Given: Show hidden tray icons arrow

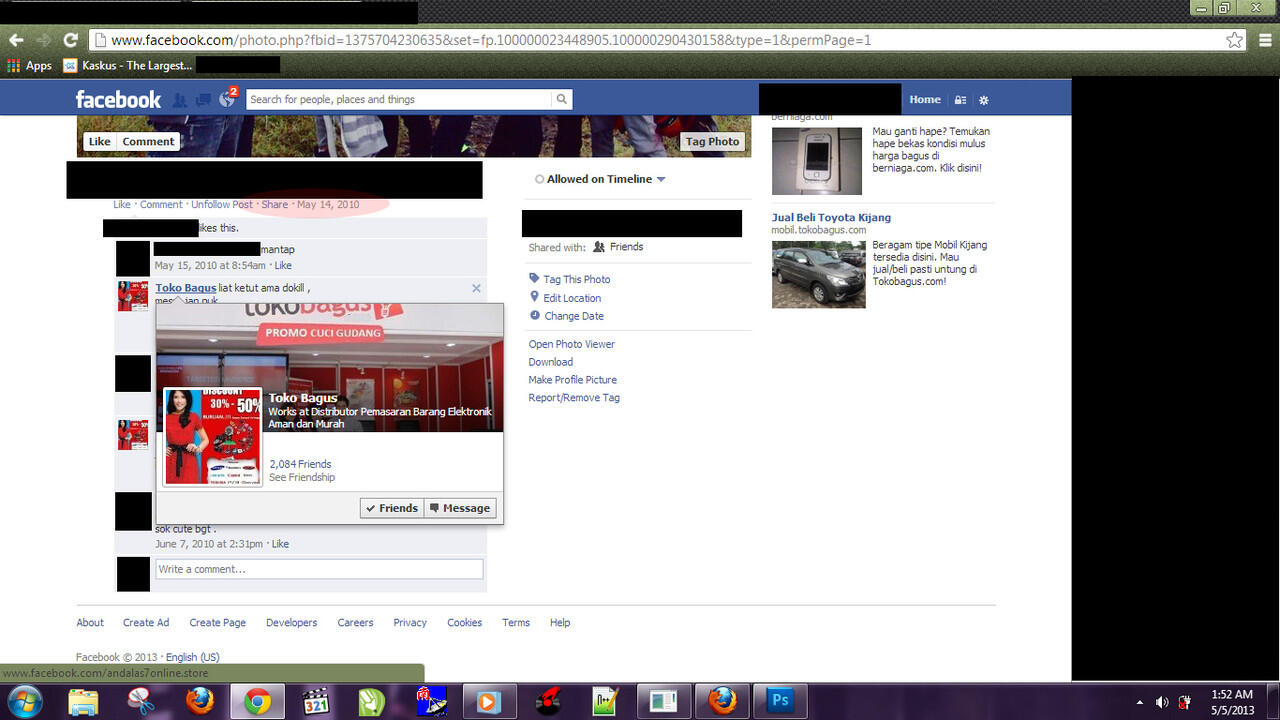Looking at the screenshot, I should 1140,702.
